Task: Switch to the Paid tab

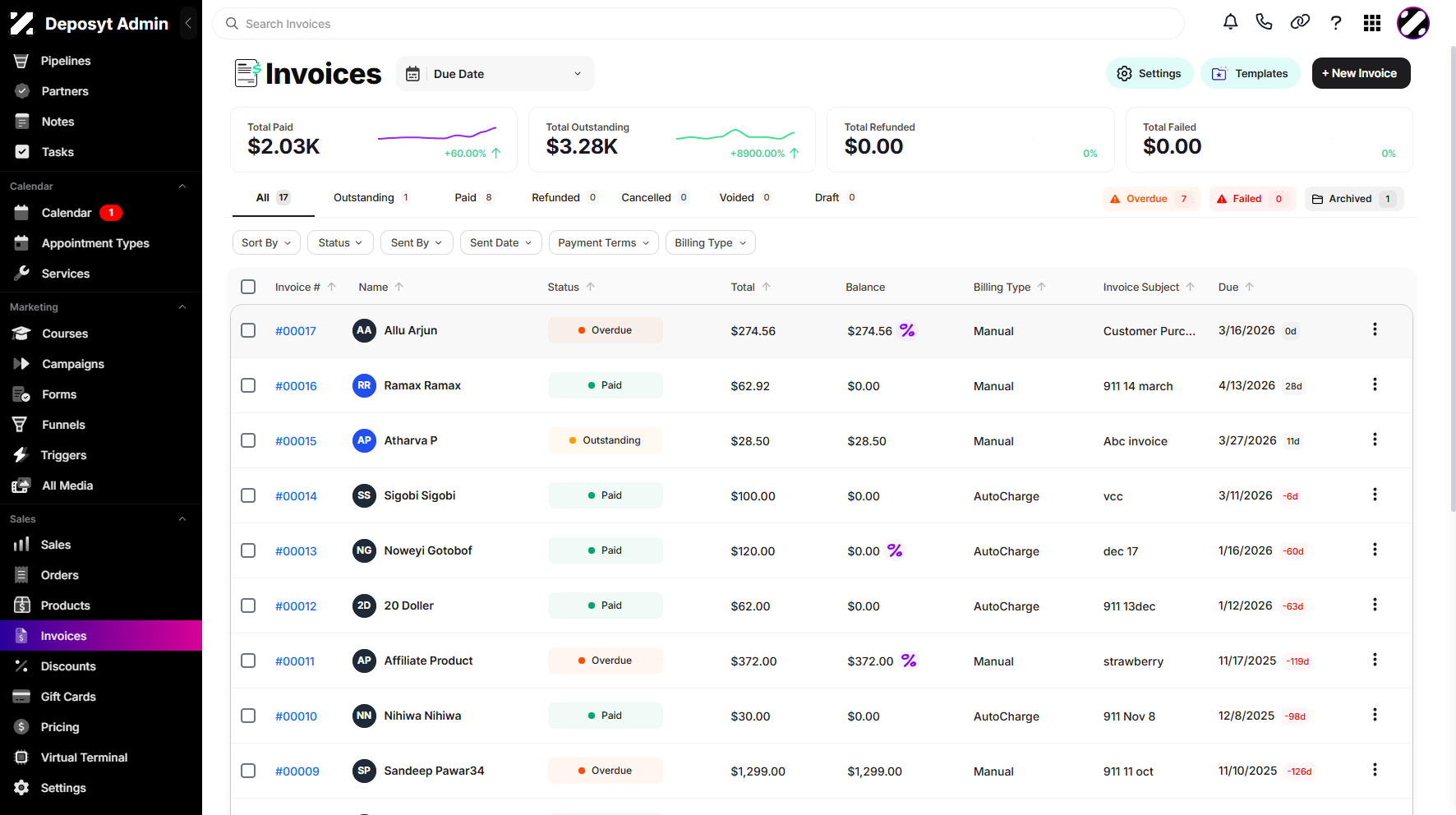Action: coord(474,198)
